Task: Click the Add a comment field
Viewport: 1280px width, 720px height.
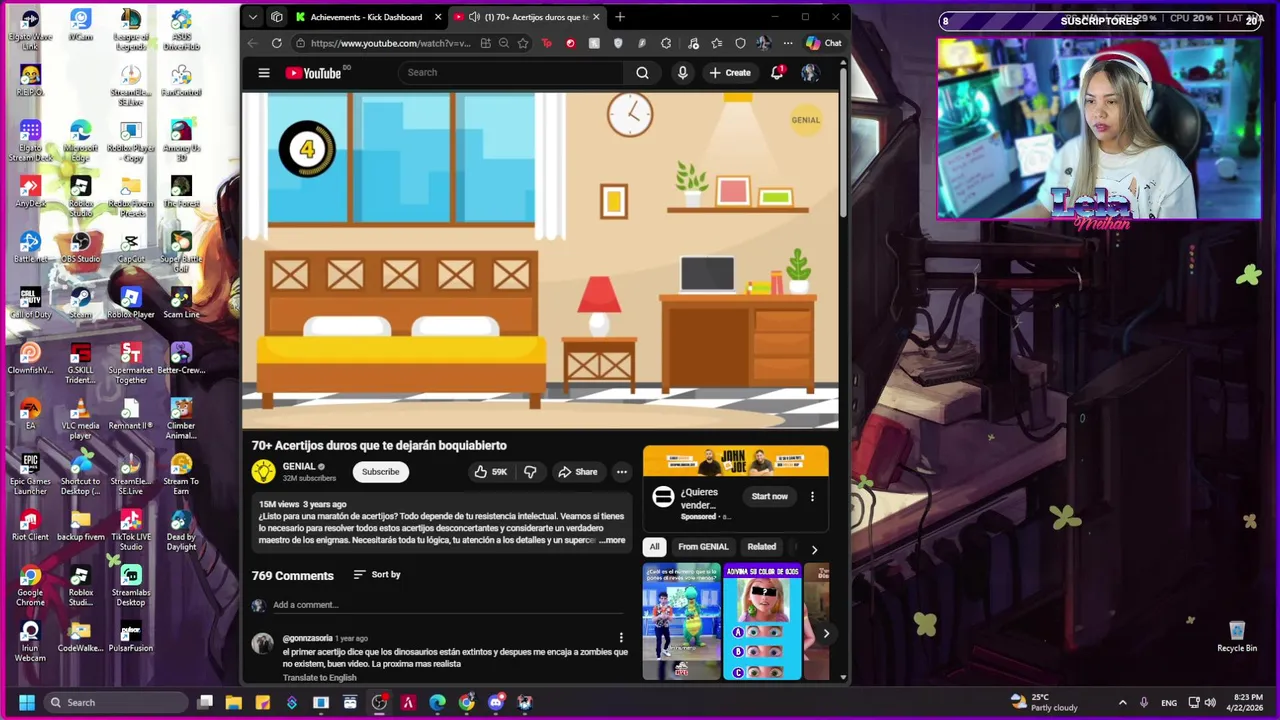Action: (448, 605)
